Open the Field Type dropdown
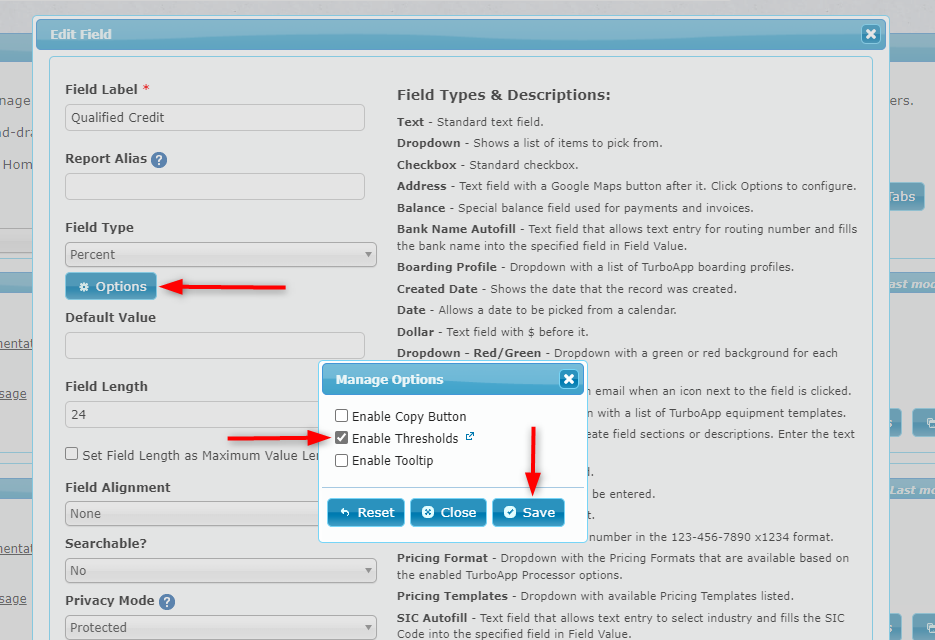935x640 pixels. [220, 255]
